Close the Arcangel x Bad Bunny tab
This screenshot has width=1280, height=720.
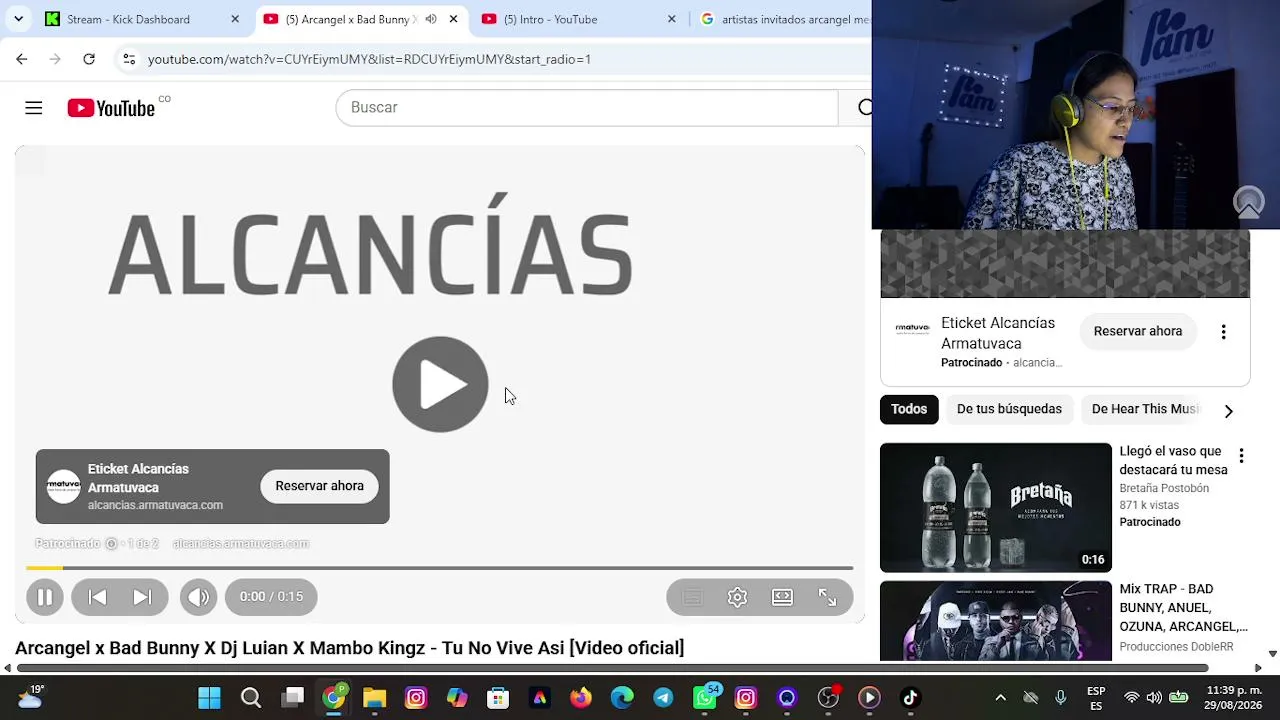[453, 19]
